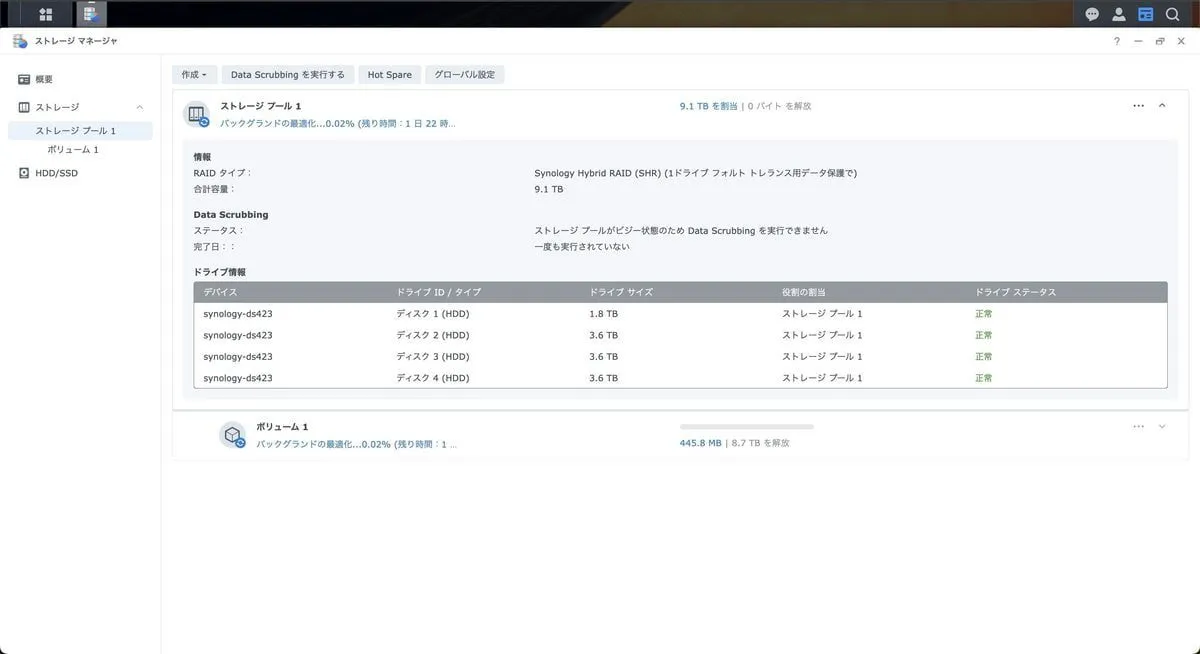Image resolution: width=1200 pixels, height=654 pixels.
Task: Open the notifications chat bubble icon
Action: [1092, 14]
